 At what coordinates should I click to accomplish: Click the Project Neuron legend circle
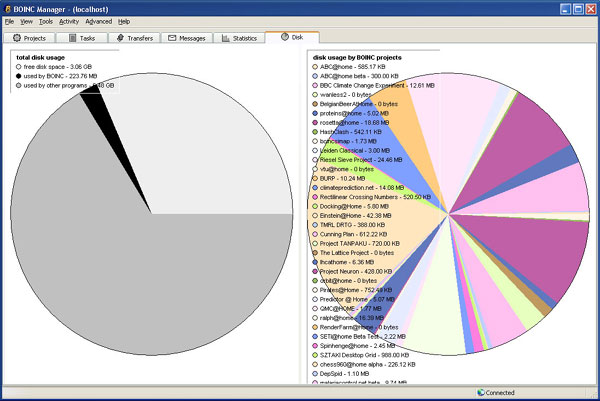pyautogui.click(x=315, y=272)
